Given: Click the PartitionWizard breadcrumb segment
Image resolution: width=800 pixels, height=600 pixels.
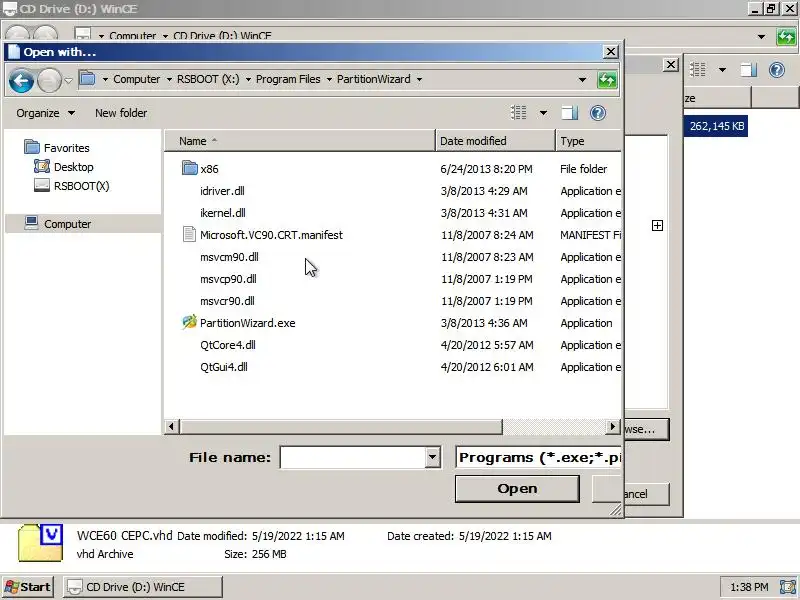Looking at the screenshot, I should (x=373, y=79).
